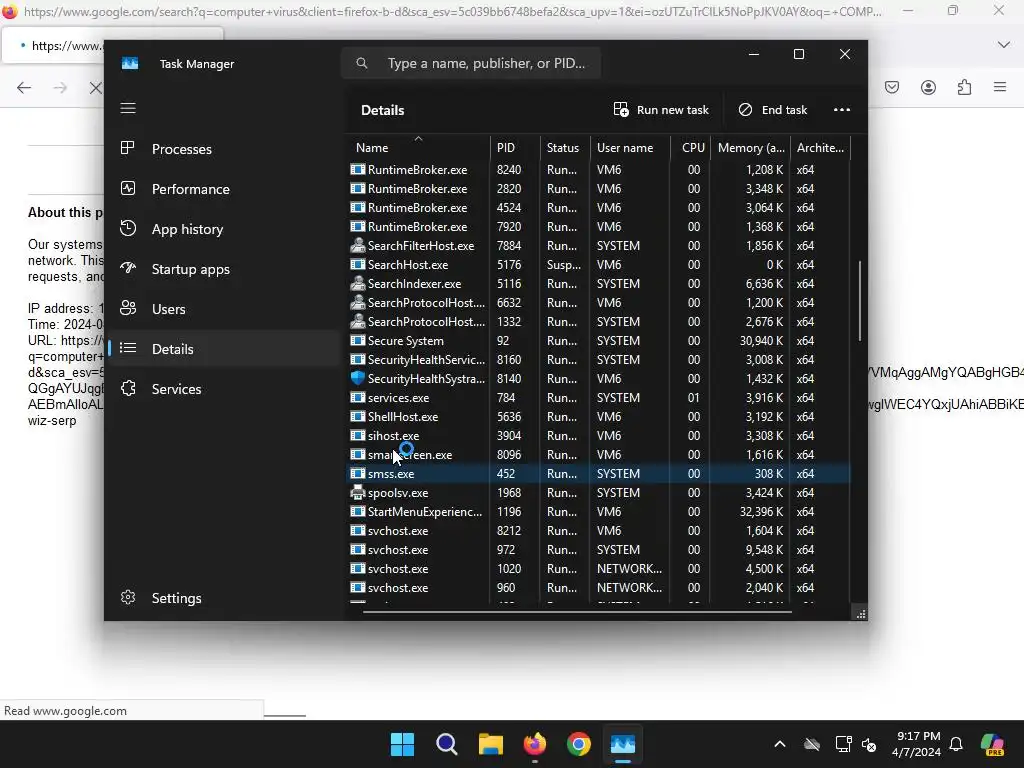Screen dimensions: 1024x768
Task: Select RuntimeBroker.exe with PID 8240
Action: click(x=598, y=169)
